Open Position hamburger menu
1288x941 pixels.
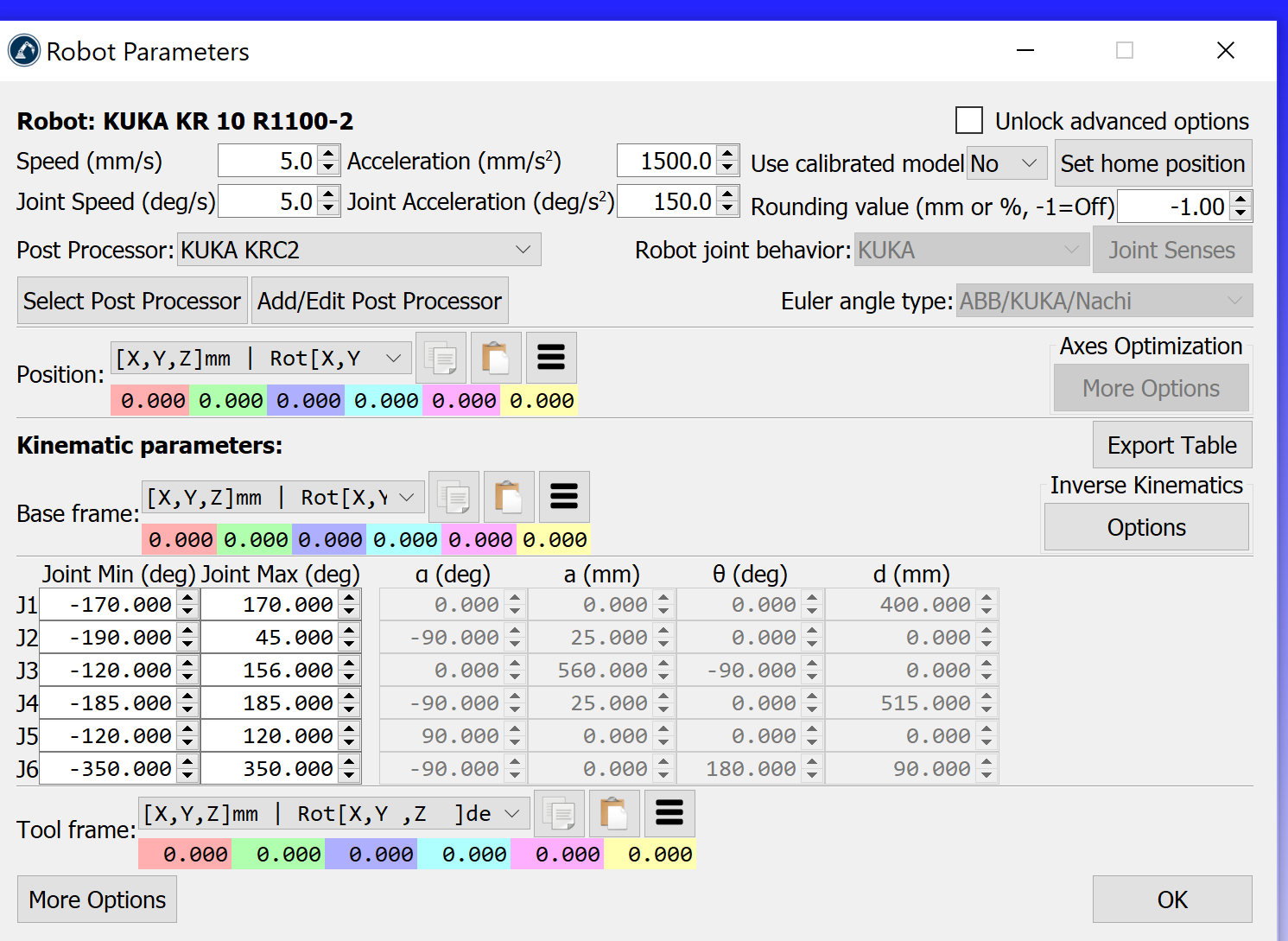click(551, 358)
